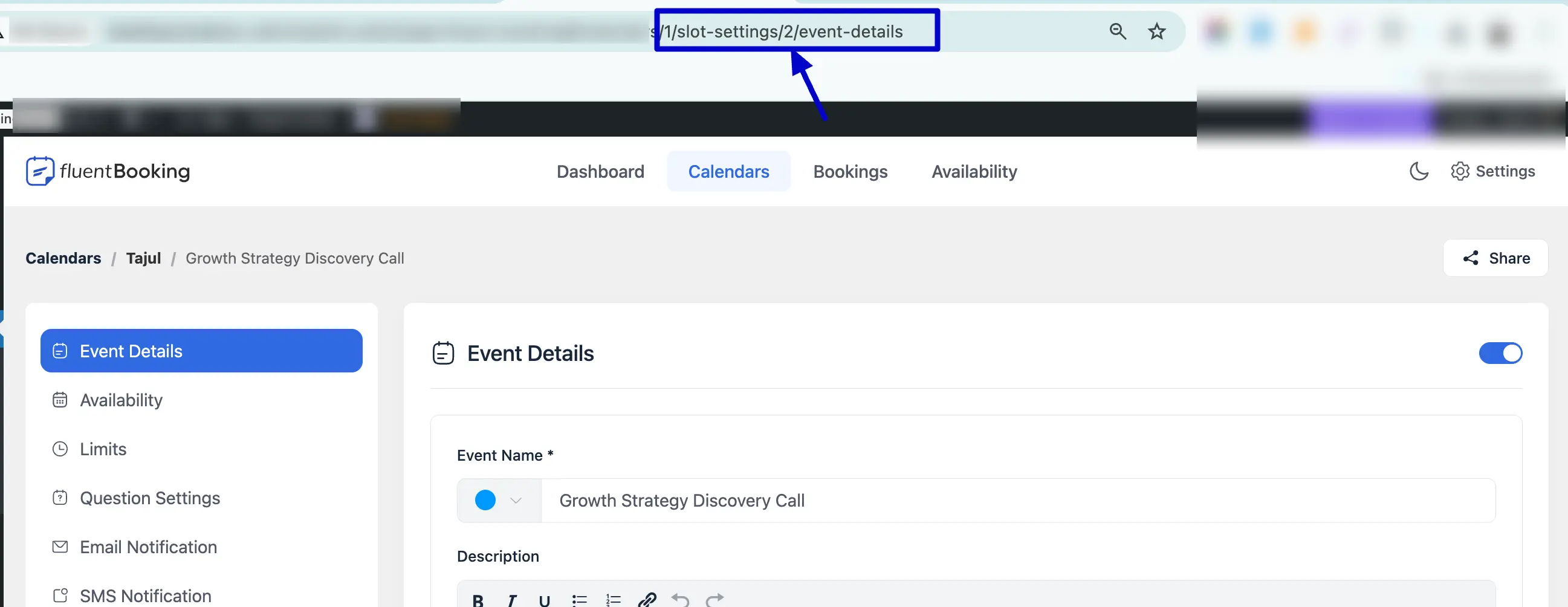
Task: Click the SMS Notification icon
Action: pos(60,596)
